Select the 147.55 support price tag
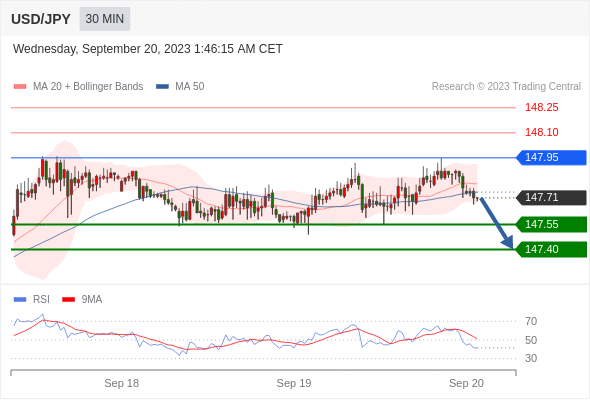Viewport: 590px width, 400px height. pyautogui.click(x=551, y=224)
